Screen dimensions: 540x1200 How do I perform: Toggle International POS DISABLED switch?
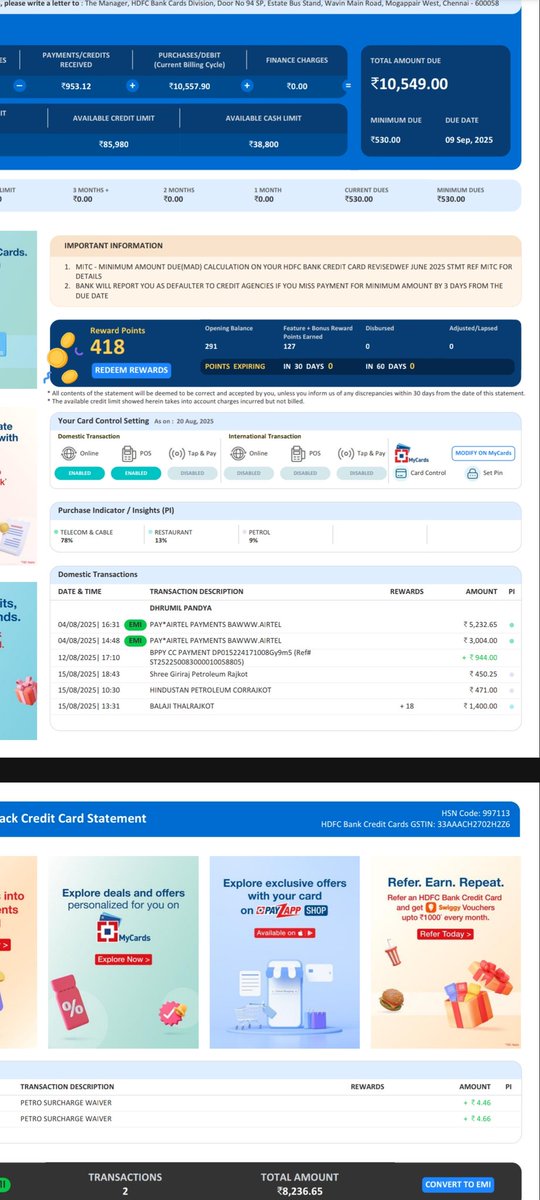pos(305,474)
